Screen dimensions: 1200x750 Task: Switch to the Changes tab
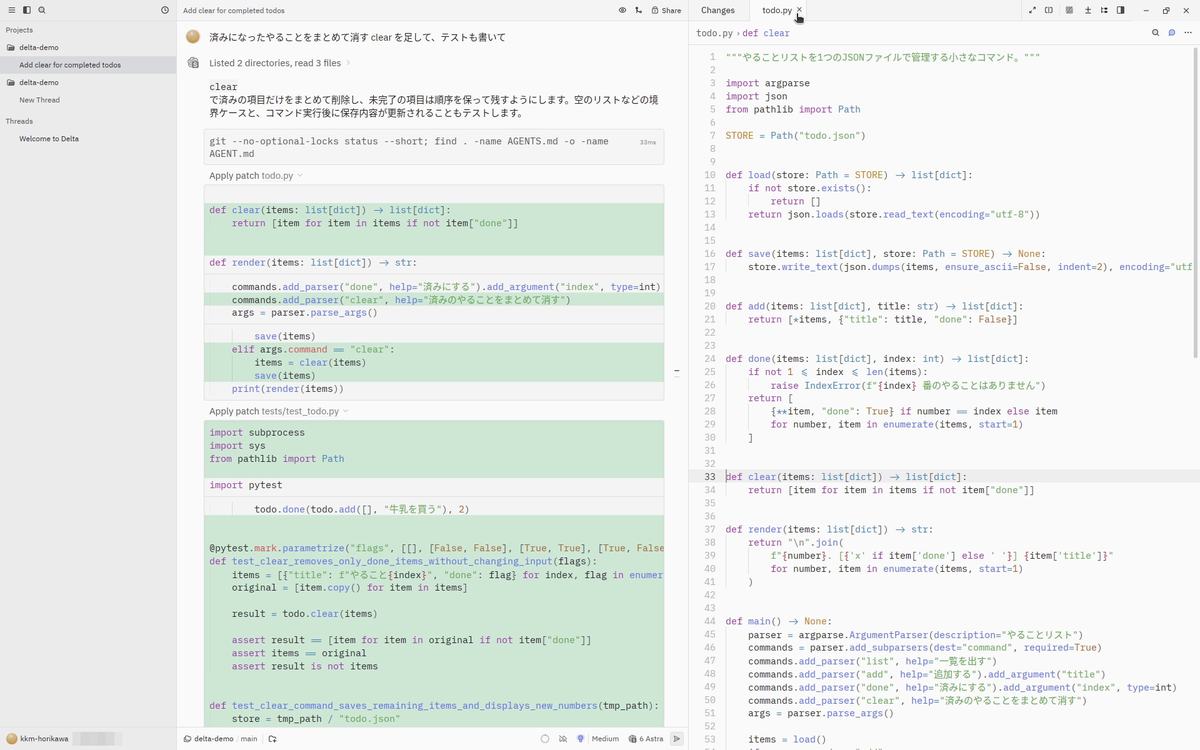point(718,10)
